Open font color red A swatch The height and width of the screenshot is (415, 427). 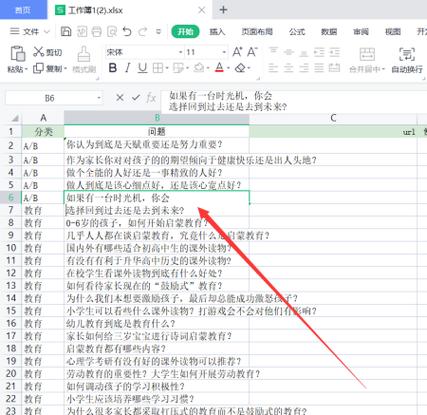coord(219,68)
